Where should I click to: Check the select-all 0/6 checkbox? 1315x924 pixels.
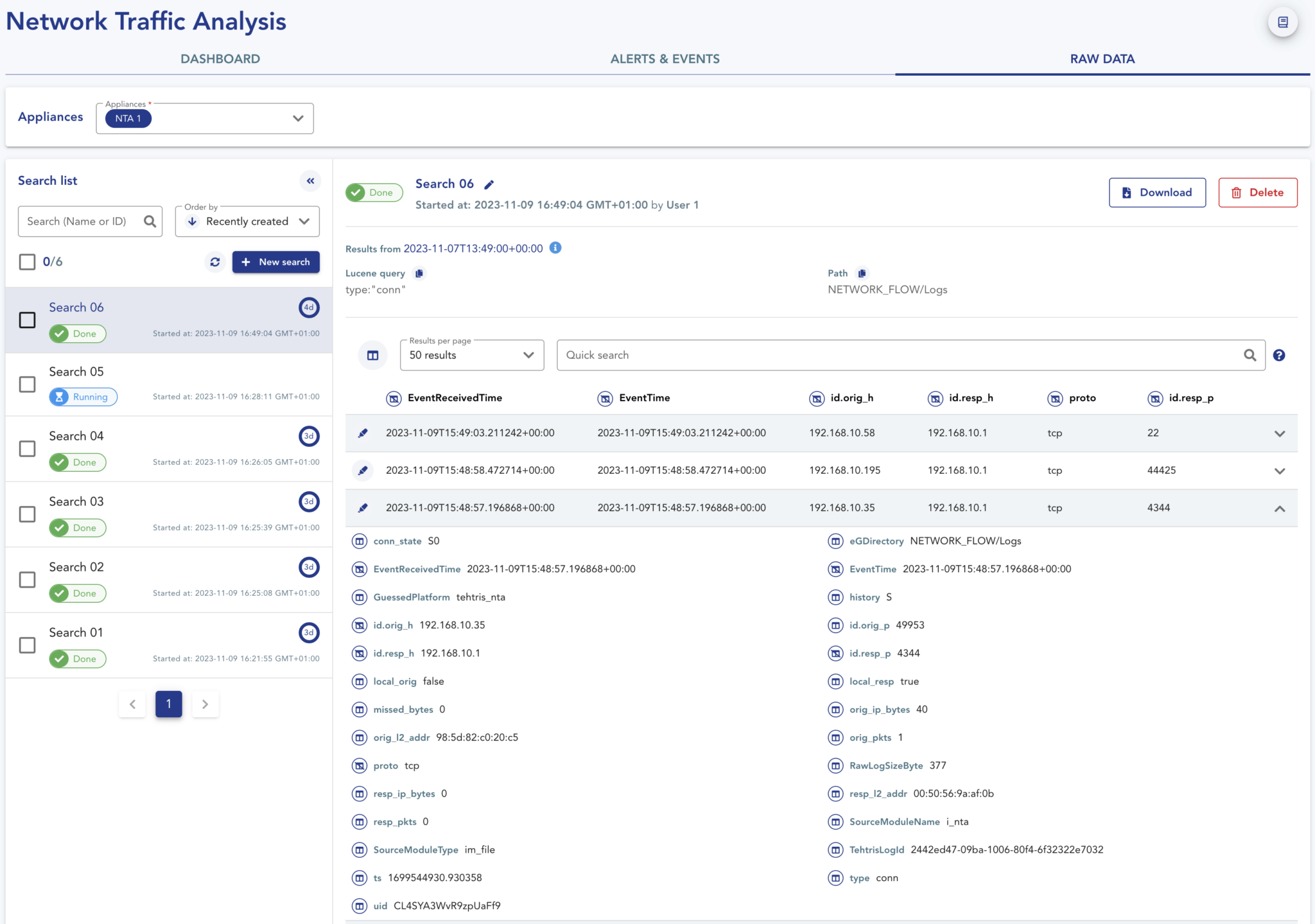(27, 262)
